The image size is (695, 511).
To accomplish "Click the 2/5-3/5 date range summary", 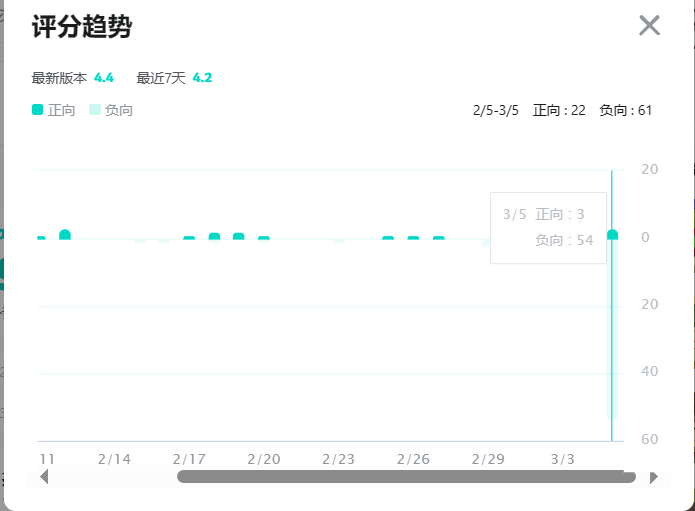I will (496, 110).
